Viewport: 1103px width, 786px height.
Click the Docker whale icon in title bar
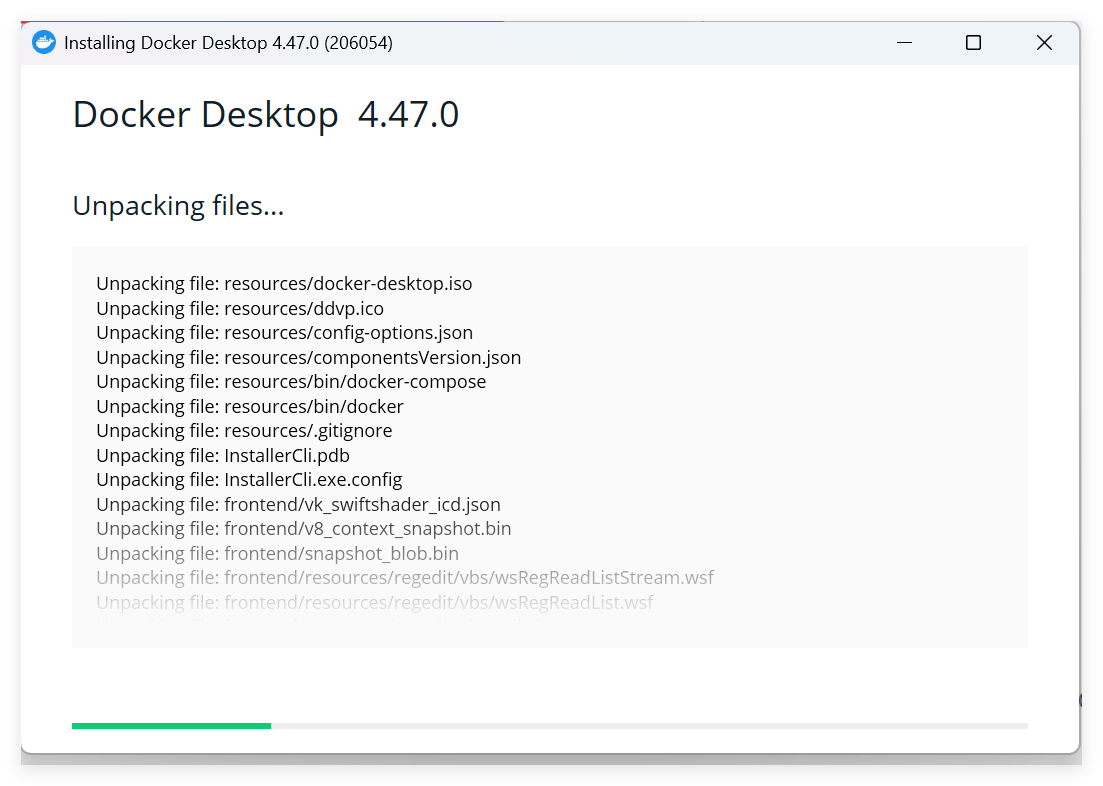(44, 43)
